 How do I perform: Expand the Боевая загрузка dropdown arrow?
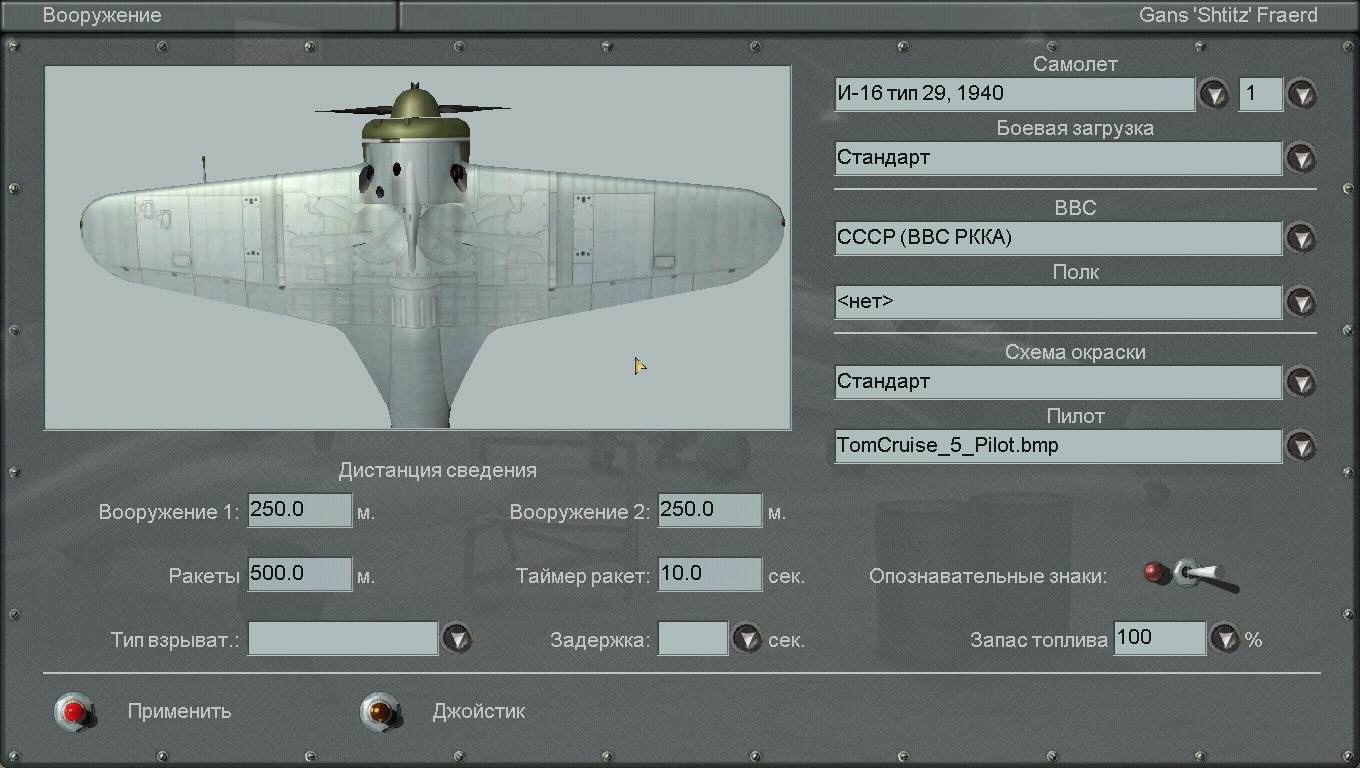(x=1300, y=158)
